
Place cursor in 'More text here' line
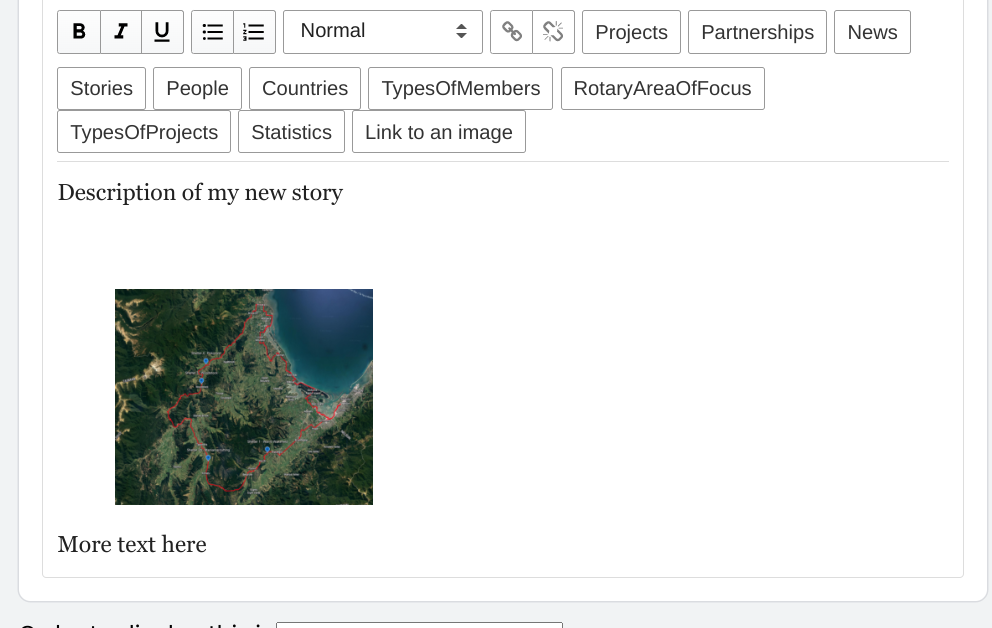pos(132,545)
